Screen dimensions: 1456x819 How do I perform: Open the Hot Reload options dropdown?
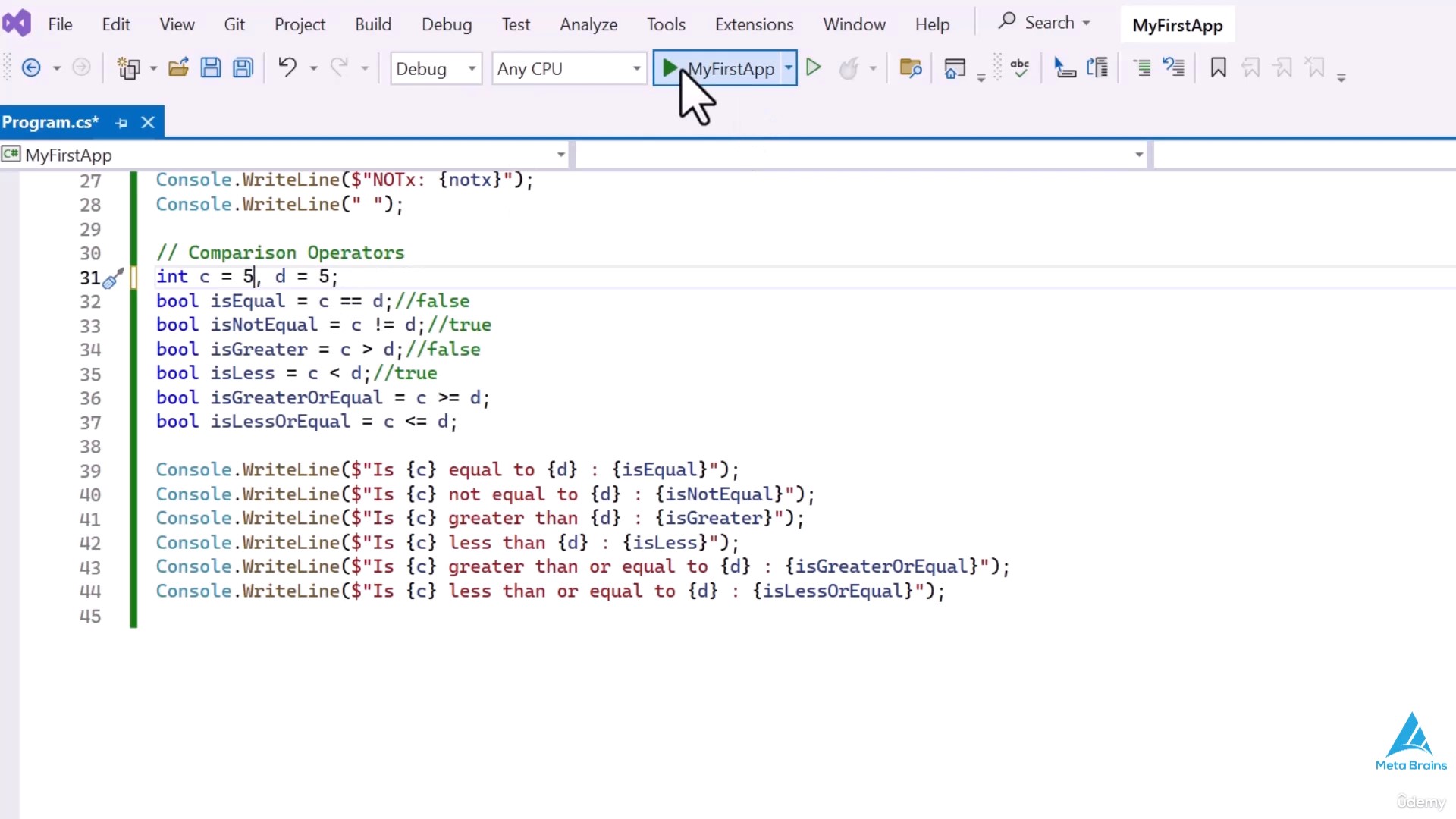873,68
